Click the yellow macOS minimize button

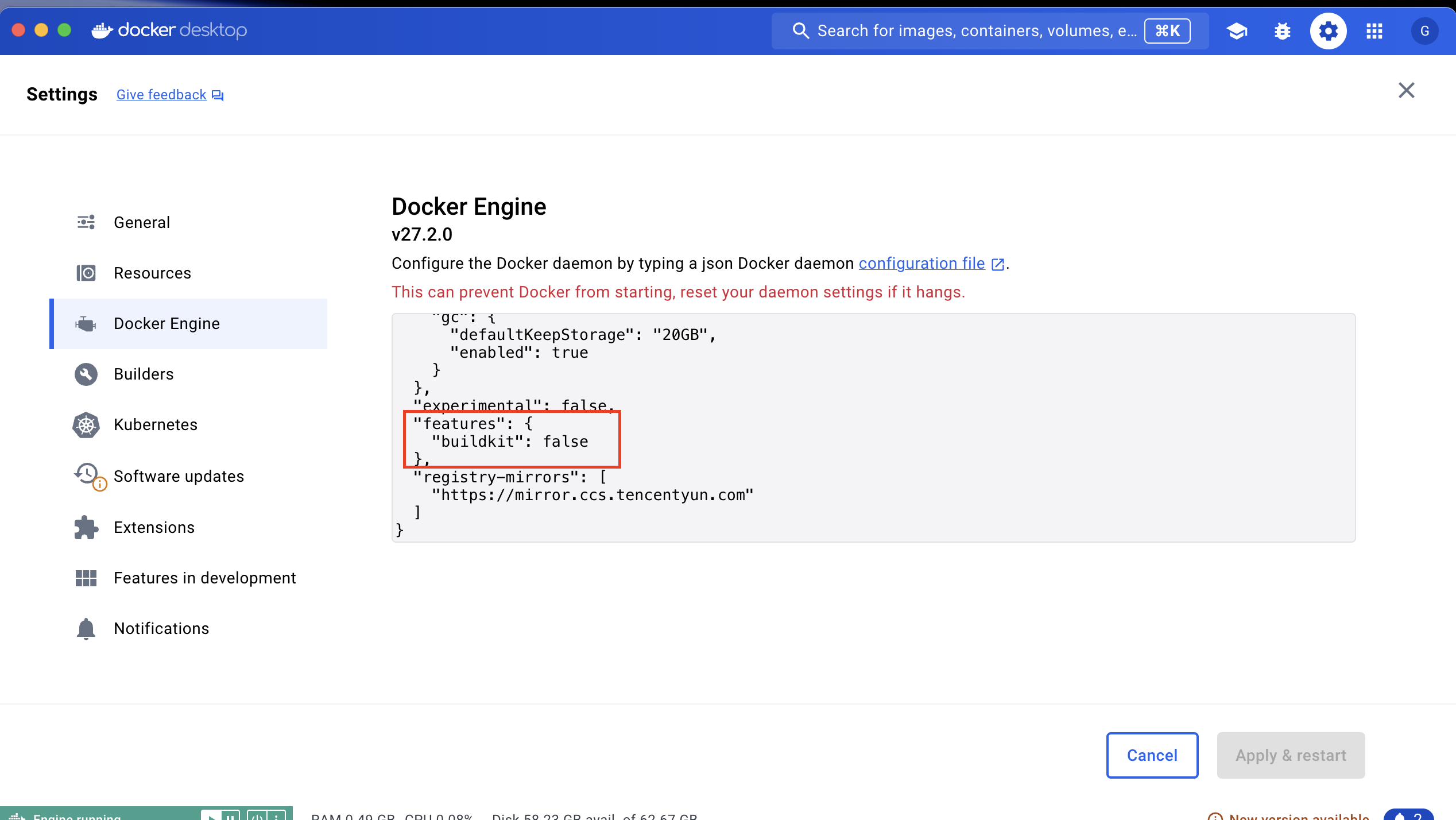pyautogui.click(x=41, y=30)
